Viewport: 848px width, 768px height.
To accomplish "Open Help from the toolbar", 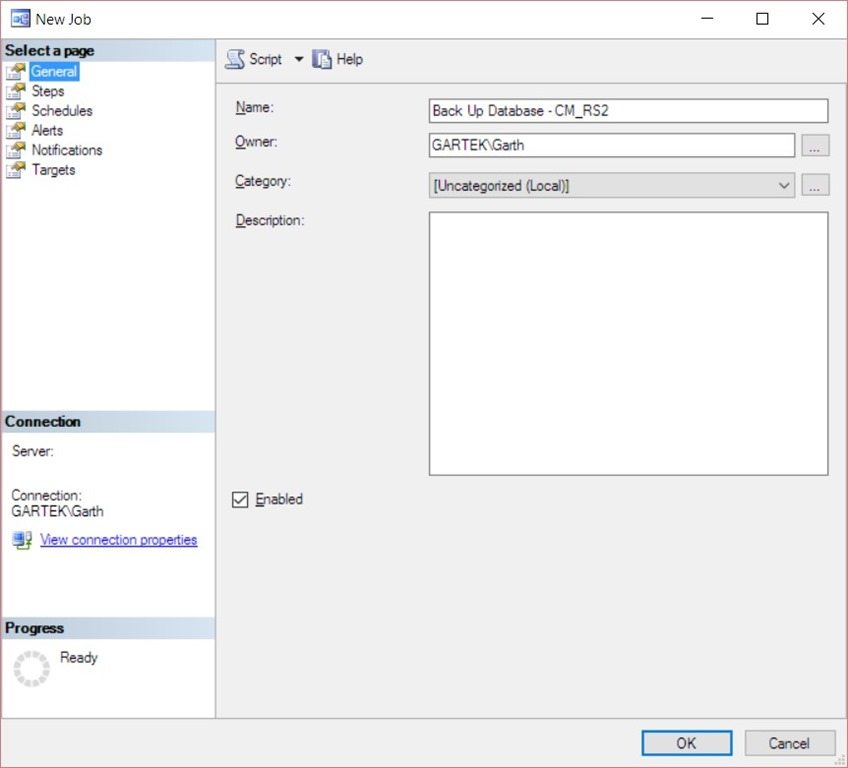I will point(338,59).
